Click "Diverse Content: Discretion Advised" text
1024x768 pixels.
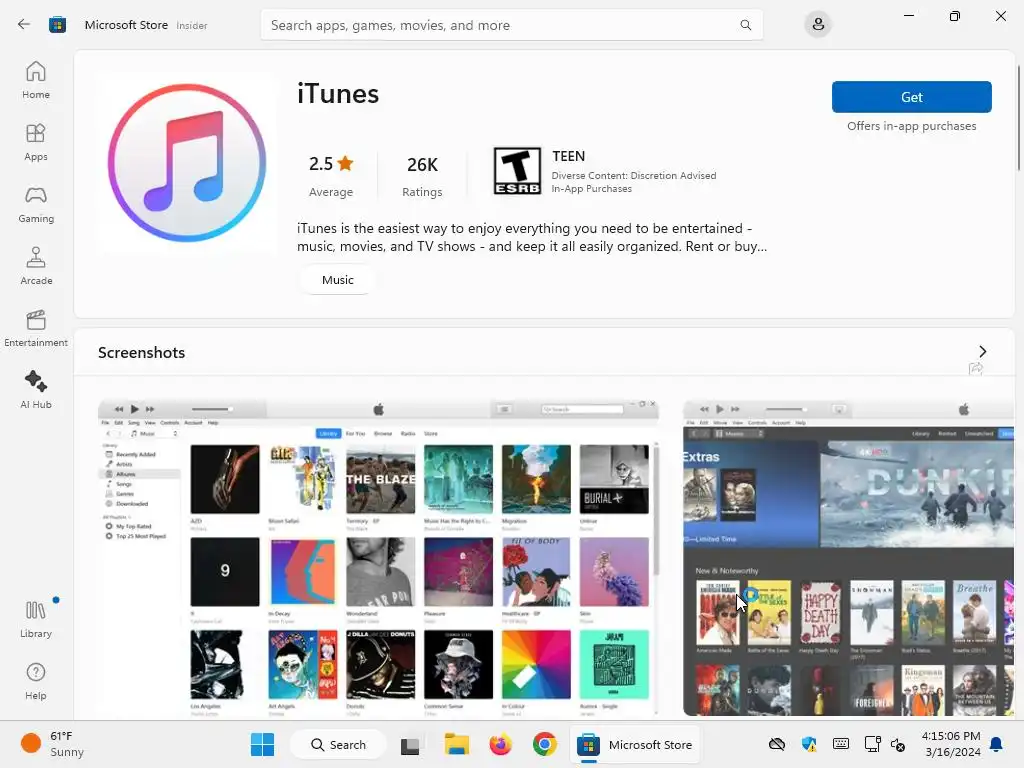(633, 176)
